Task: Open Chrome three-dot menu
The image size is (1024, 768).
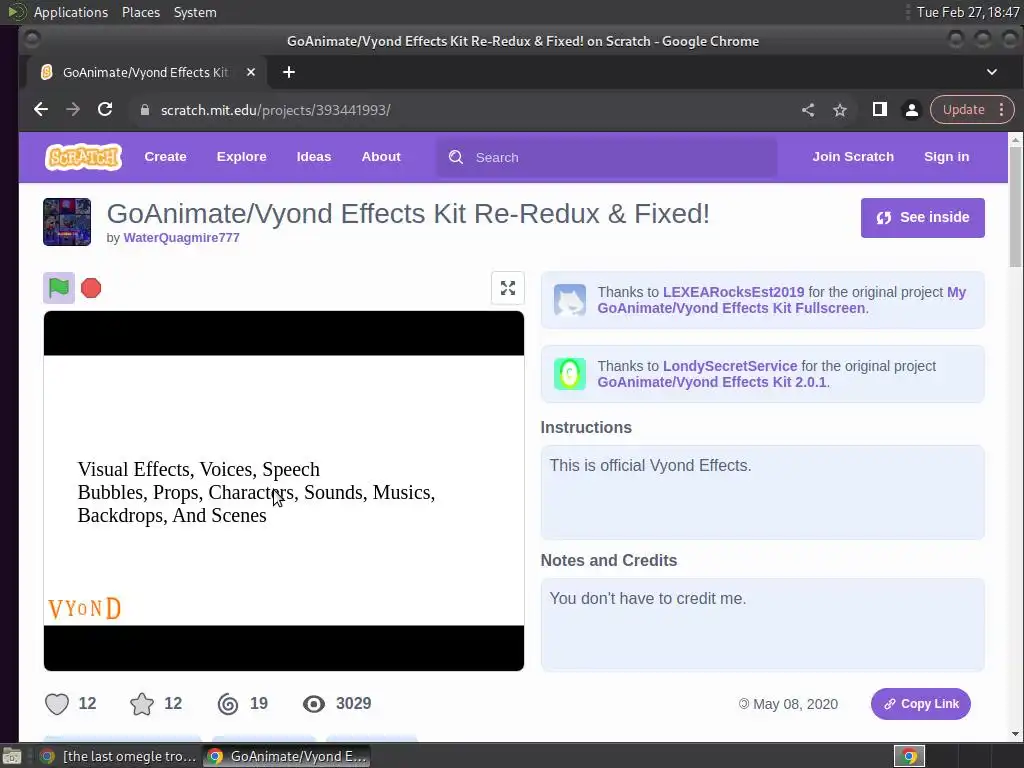Action: (1001, 110)
